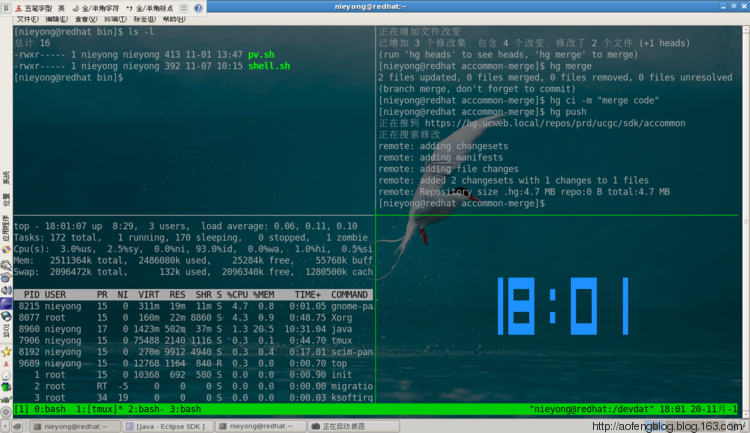Image resolution: width=750 pixels, height=433 pixels.
Task: Click the 3:bash tmux window label
Action: (x=185, y=409)
